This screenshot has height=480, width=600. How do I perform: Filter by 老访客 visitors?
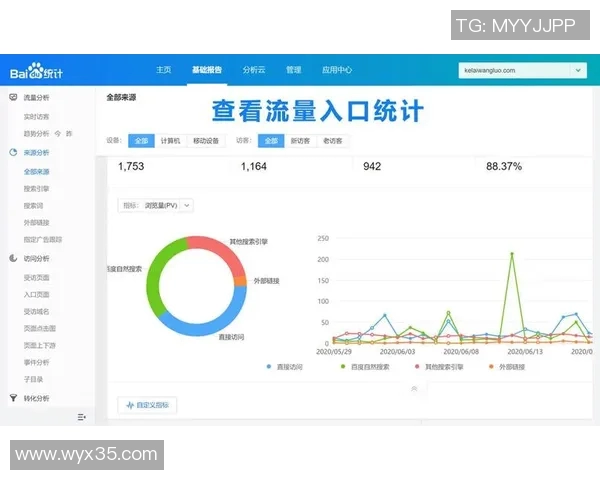pos(333,141)
